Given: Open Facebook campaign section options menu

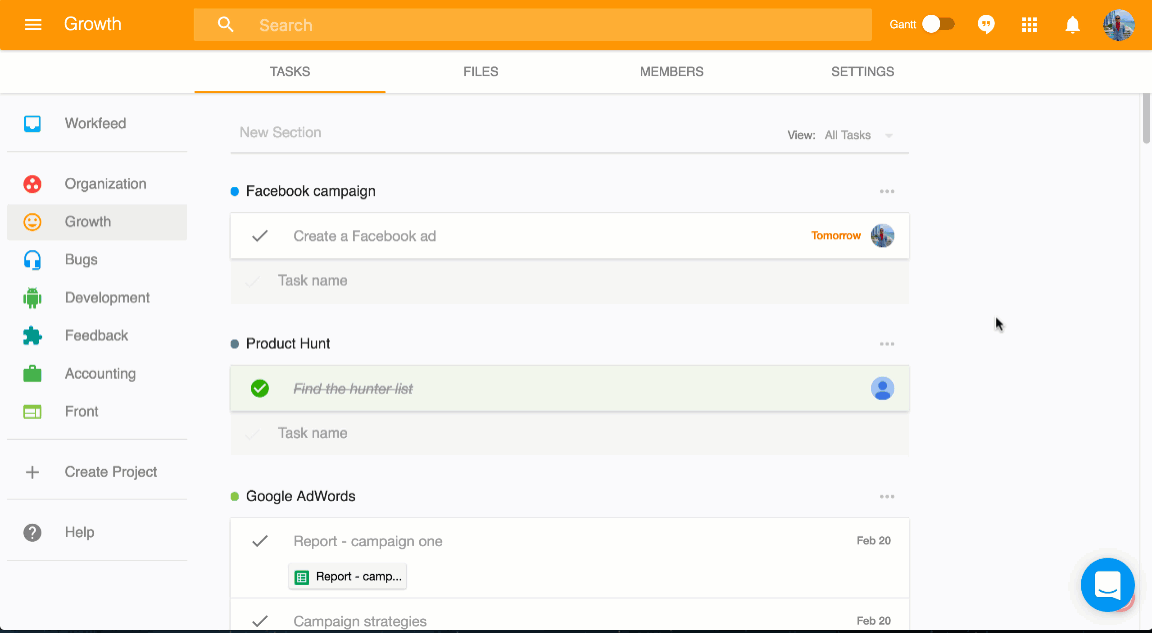Looking at the screenshot, I should (x=887, y=192).
